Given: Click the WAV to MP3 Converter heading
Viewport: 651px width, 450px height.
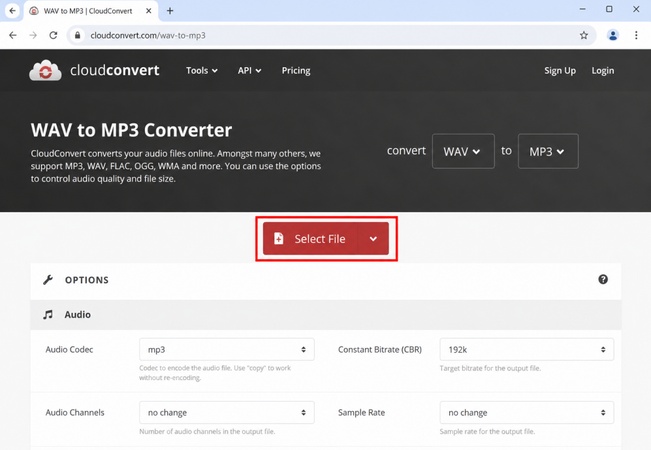Looking at the screenshot, I should coord(131,130).
